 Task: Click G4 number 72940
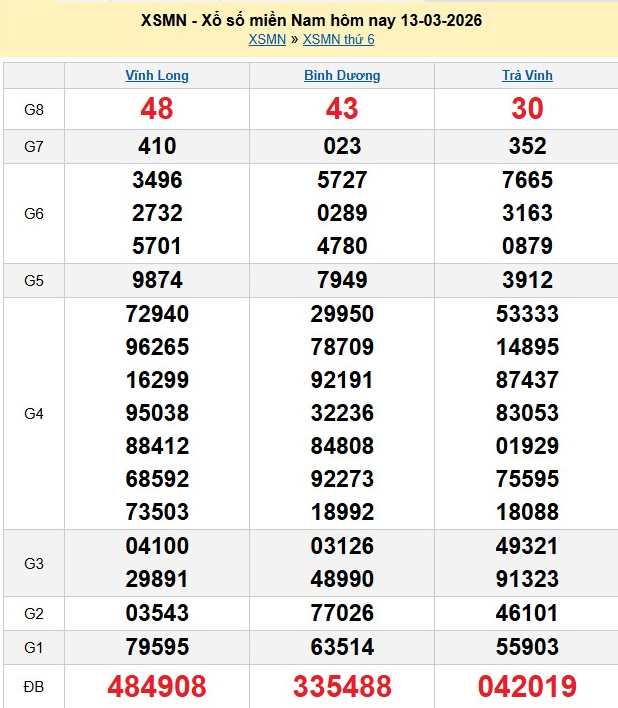(157, 314)
